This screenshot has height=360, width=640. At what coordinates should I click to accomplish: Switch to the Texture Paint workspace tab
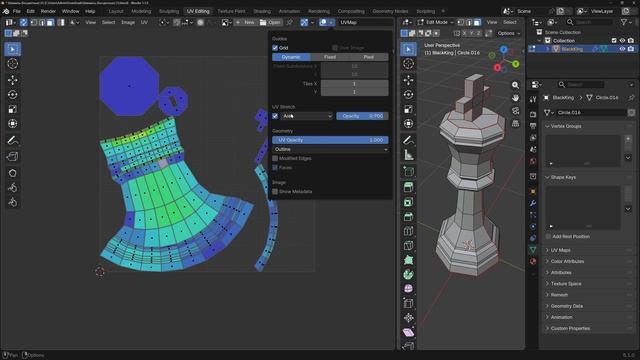click(x=231, y=11)
